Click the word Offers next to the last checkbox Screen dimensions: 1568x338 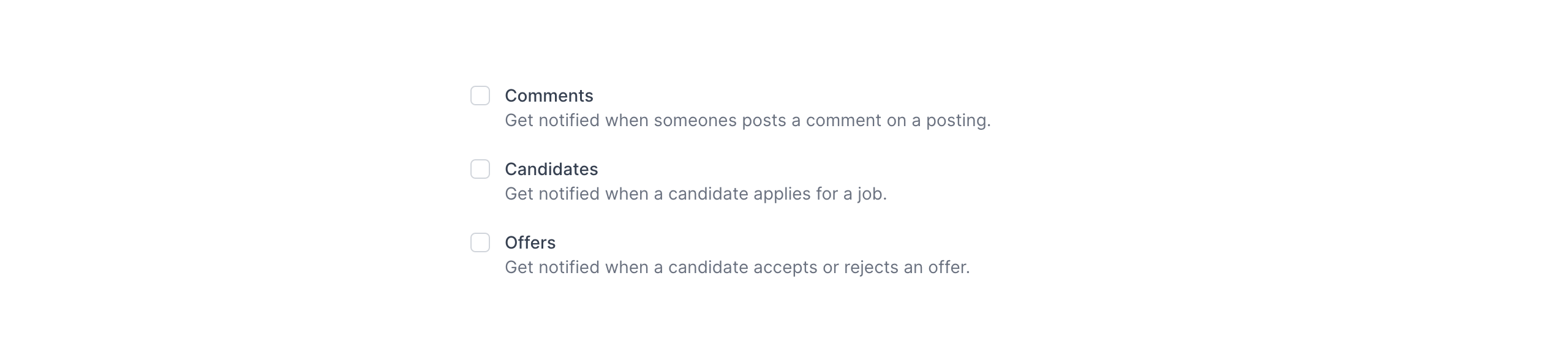click(x=530, y=242)
